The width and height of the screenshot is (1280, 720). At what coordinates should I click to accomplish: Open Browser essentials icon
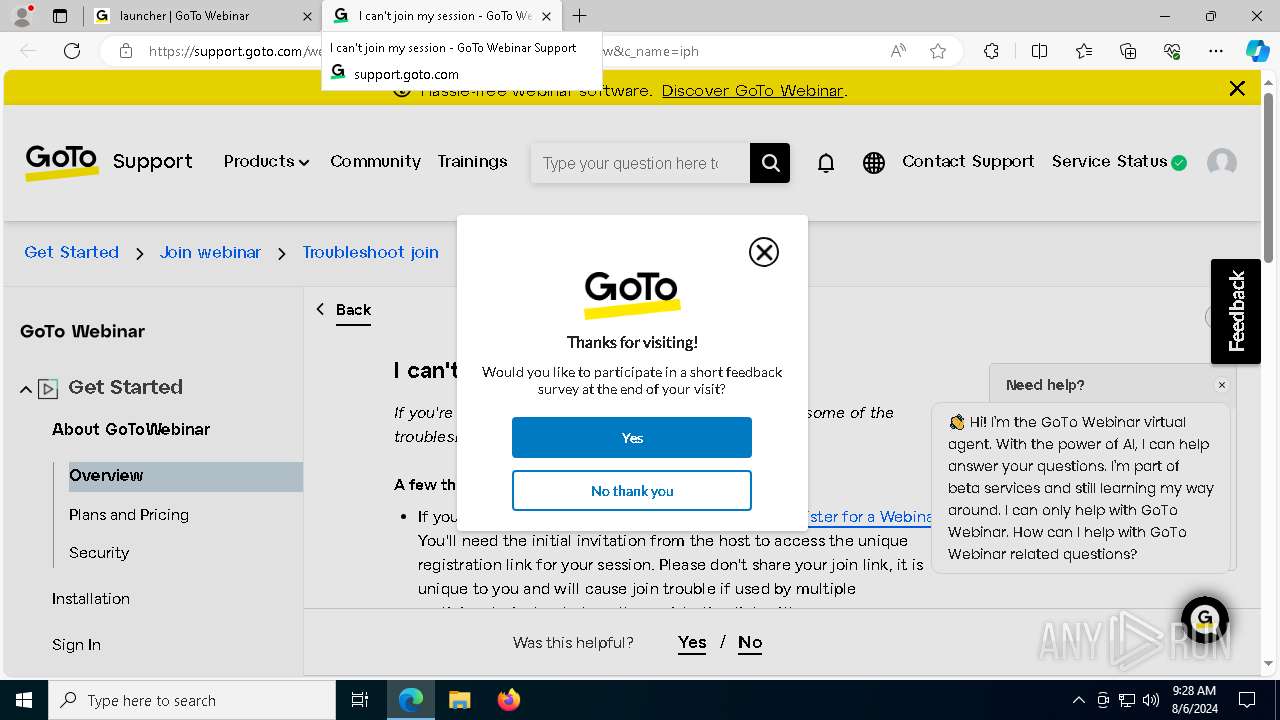(x=1172, y=51)
